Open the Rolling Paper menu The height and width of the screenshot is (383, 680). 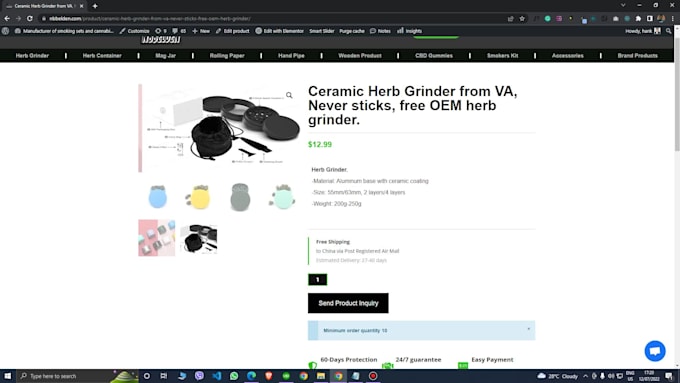pyautogui.click(x=227, y=56)
